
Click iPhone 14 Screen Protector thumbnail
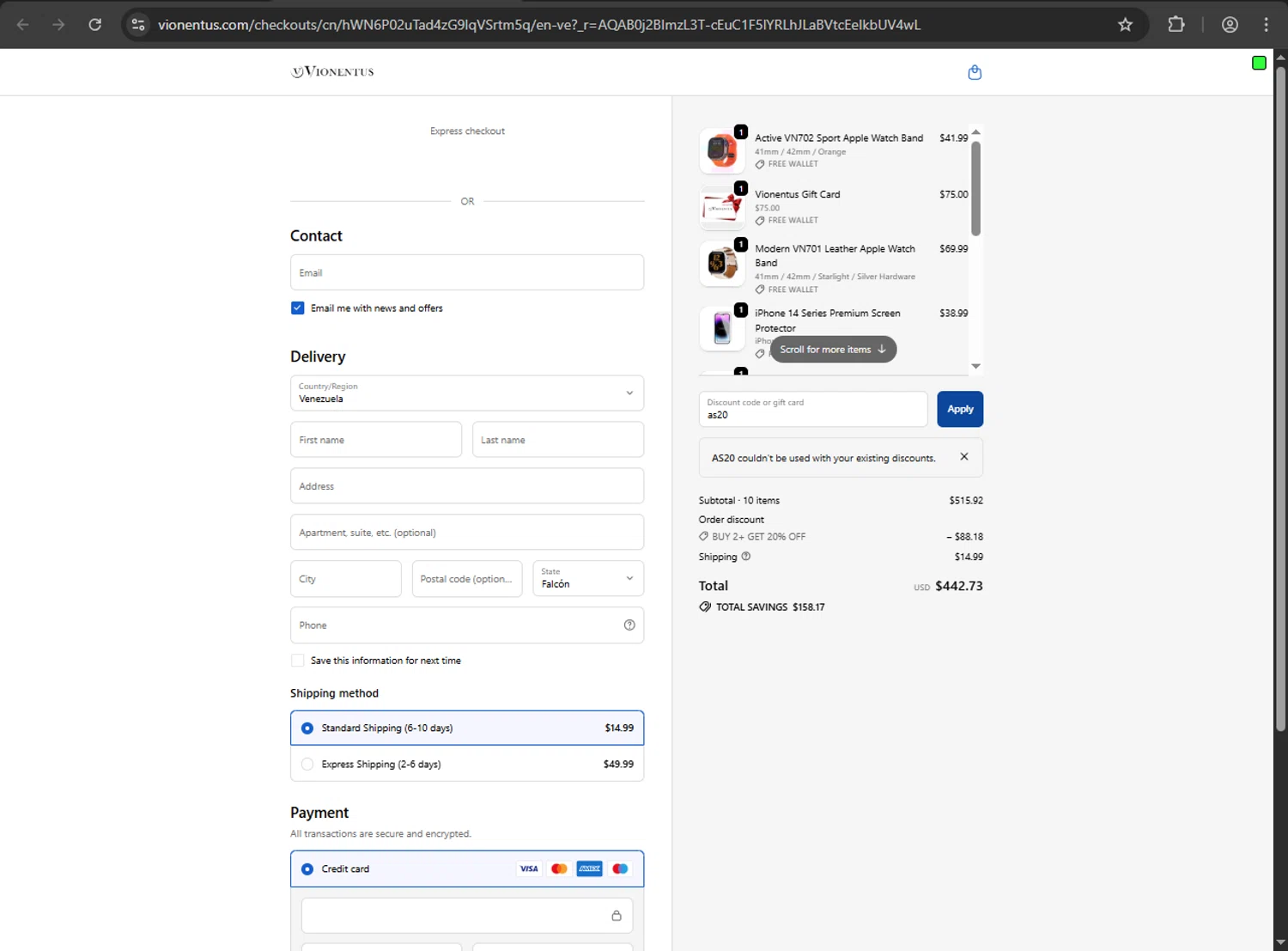tap(722, 328)
